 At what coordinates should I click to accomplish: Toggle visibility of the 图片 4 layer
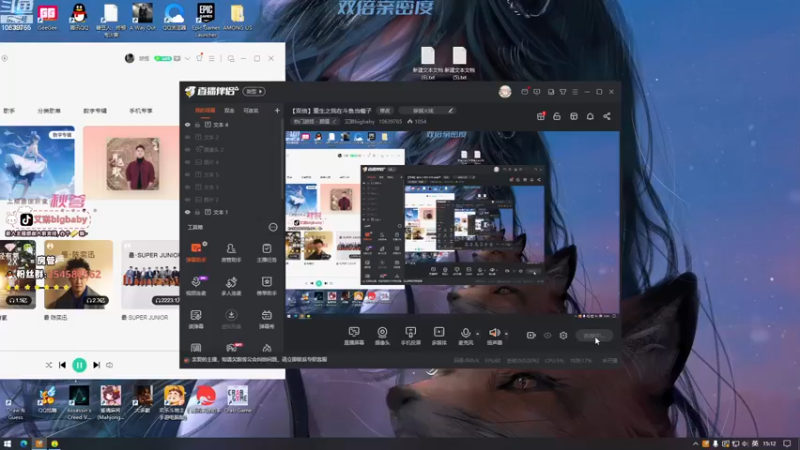point(187,162)
